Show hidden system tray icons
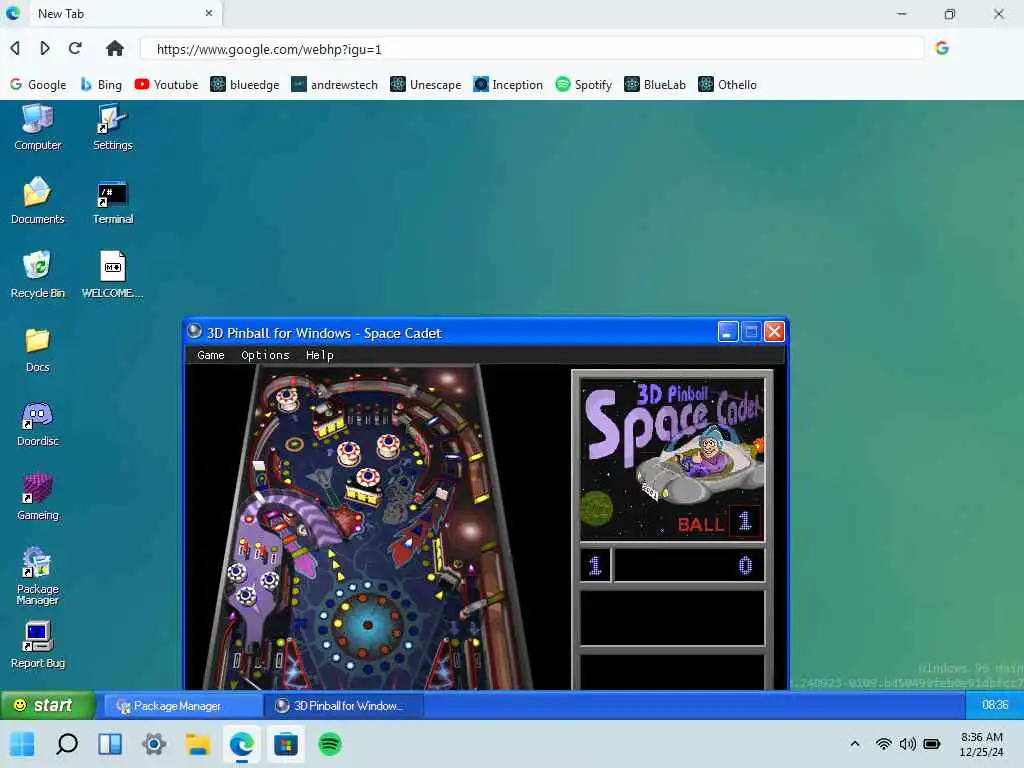Screen dimensions: 1024x768 [854, 744]
